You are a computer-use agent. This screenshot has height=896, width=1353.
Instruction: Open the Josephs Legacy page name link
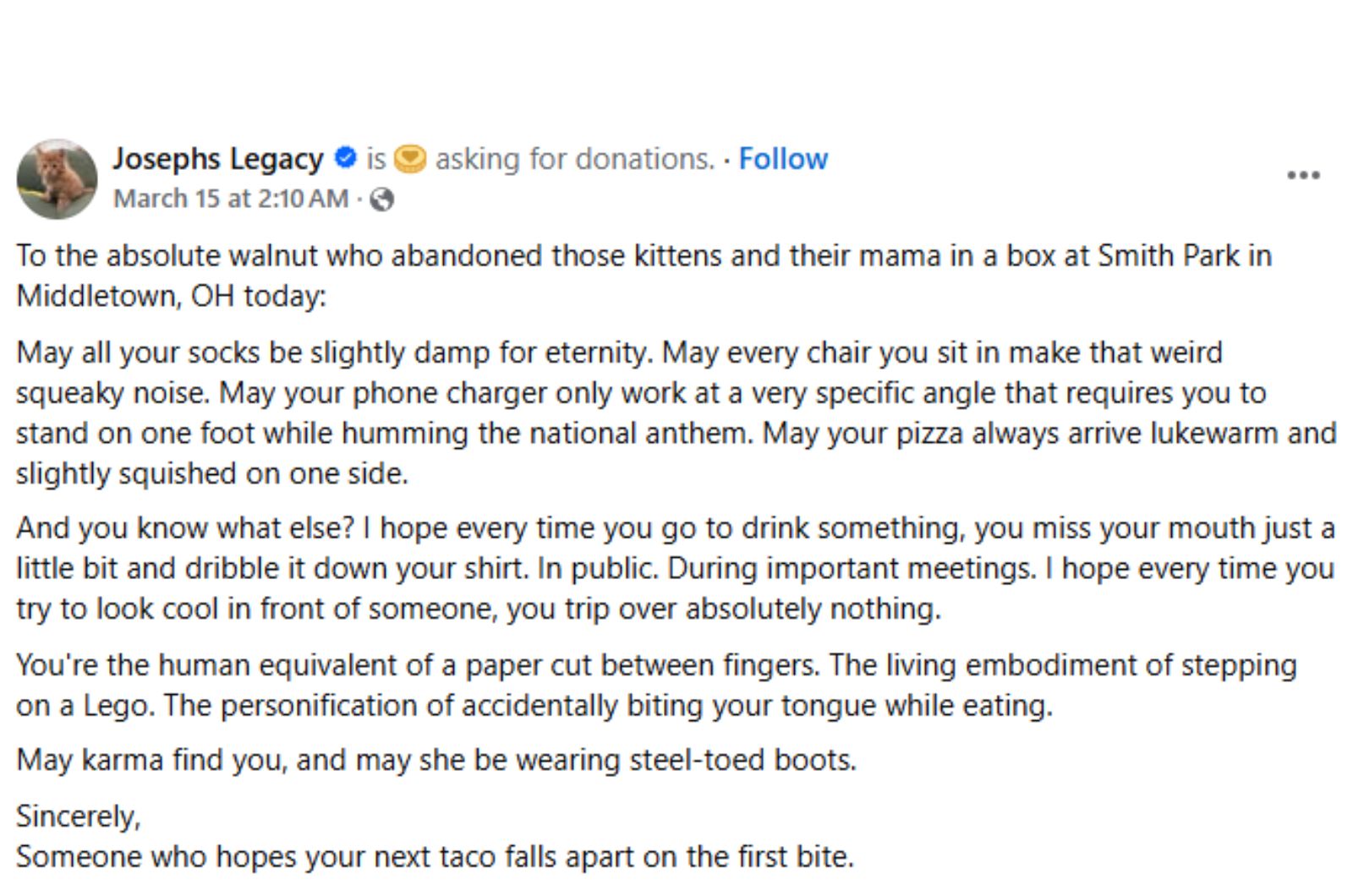point(218,159)
